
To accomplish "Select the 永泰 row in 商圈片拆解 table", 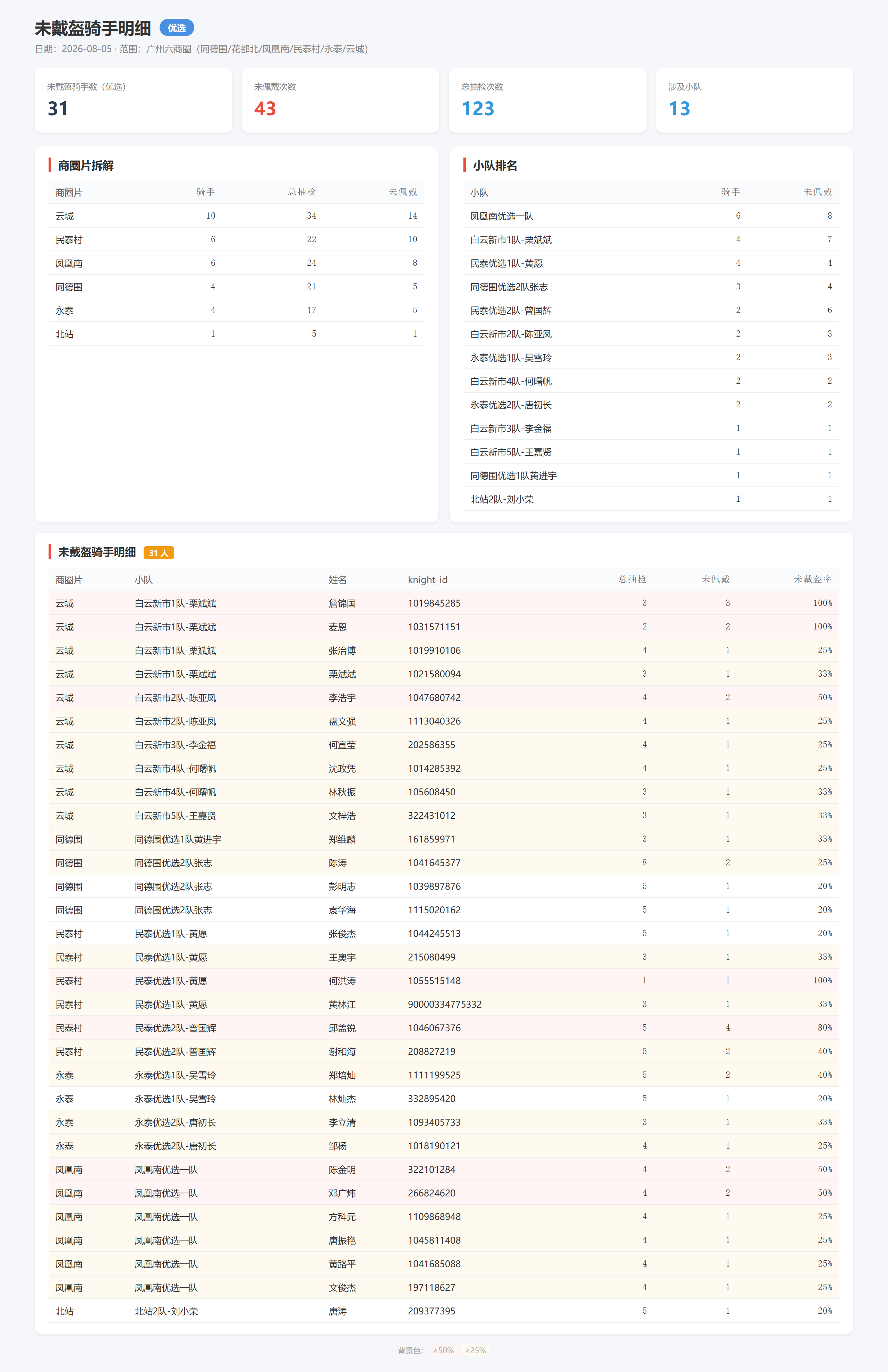I will pos(236,310).
